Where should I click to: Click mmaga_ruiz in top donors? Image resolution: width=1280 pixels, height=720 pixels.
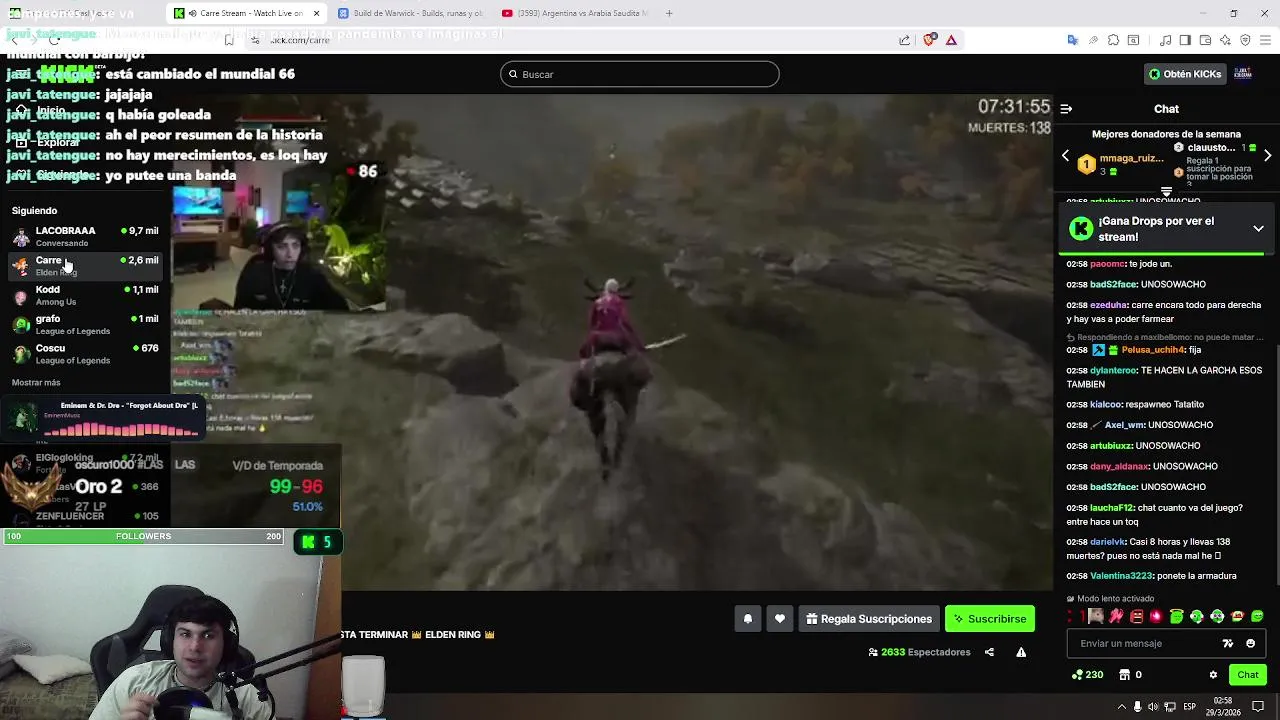coord(1131,158)
